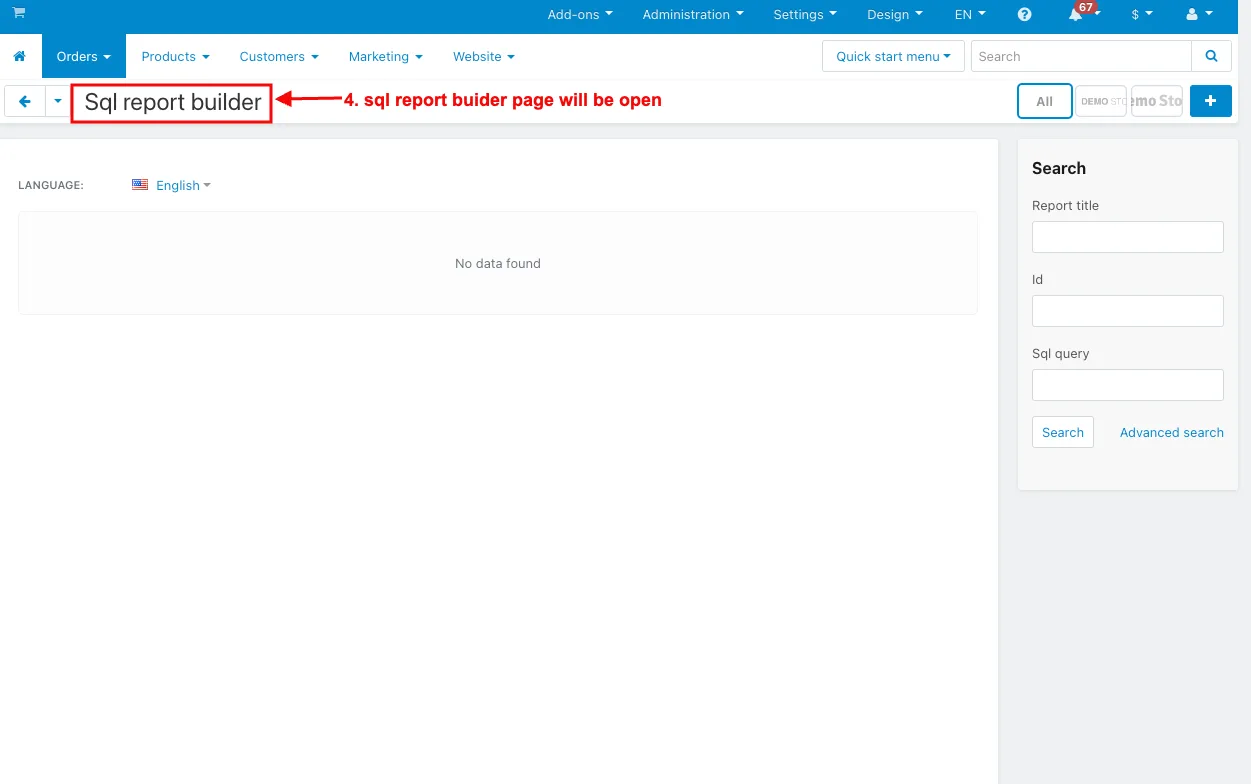Expand the Administration menu

point(693,15)
